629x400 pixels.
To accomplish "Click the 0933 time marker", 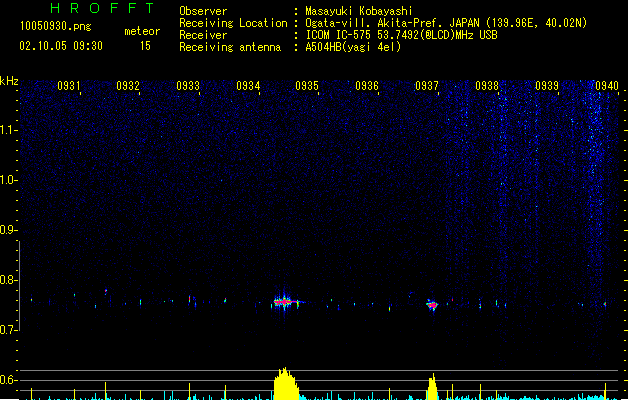I will (188, 86).
